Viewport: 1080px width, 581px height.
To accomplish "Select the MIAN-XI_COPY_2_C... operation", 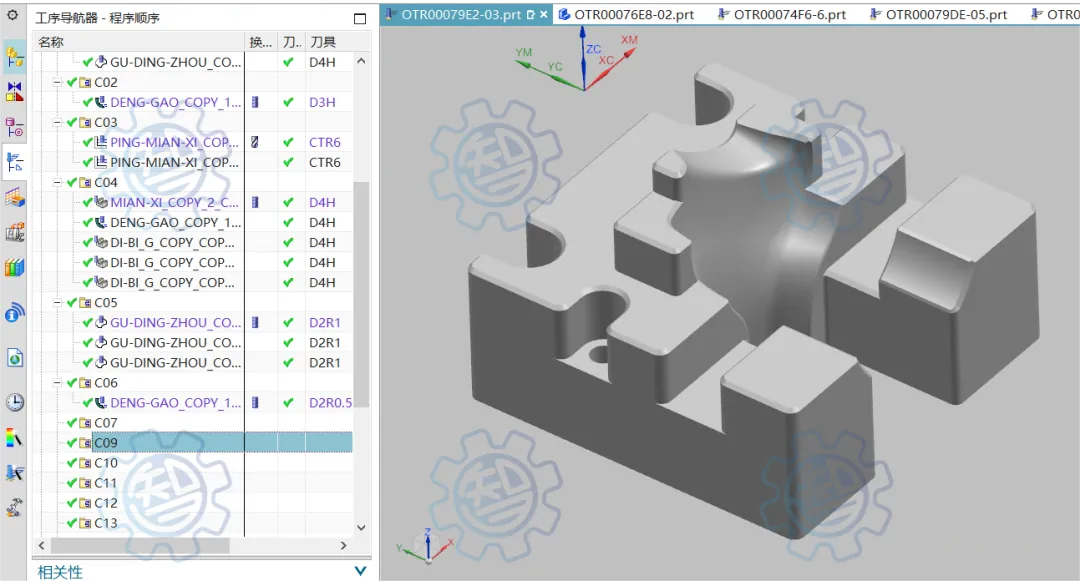I will click(174, 202).
